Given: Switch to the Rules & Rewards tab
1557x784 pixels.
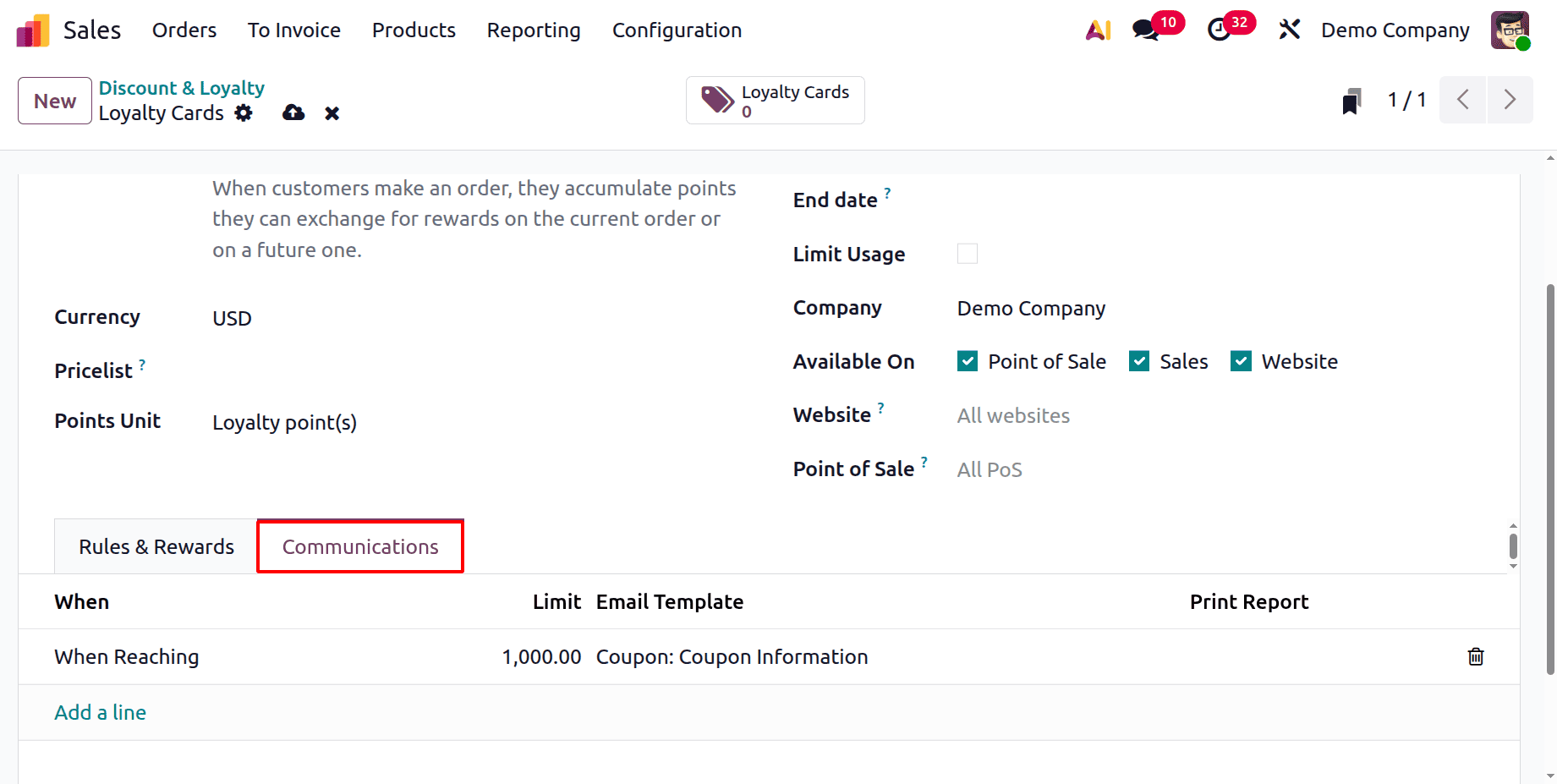Looking at the screenshot, I should [x=155, y=546].
